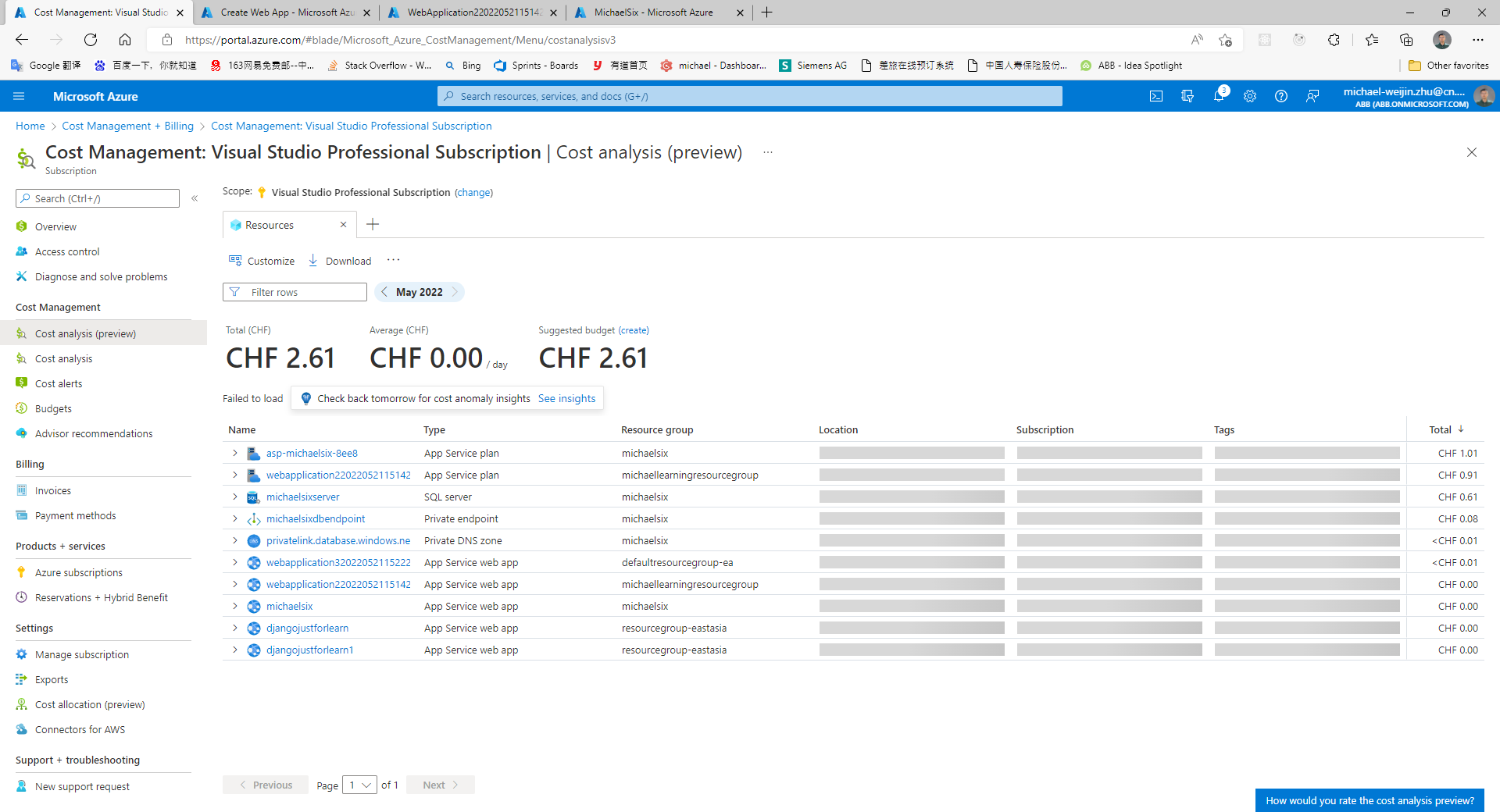Open Directories and subscriptions filter icon
The height and width of the screenshot is (812, 1500).
pos(1187,96)
